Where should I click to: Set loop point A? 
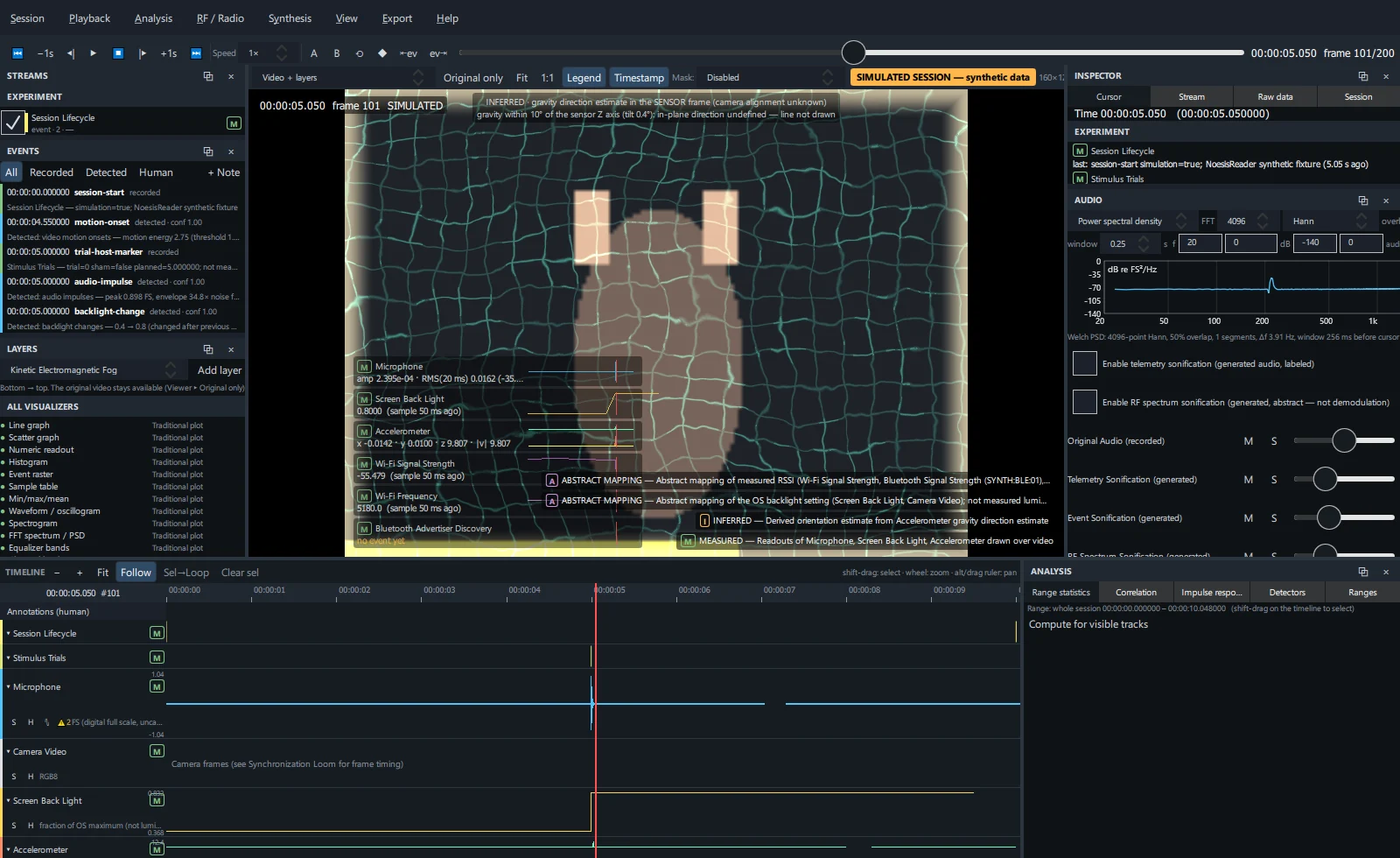(x=314, y=53)
